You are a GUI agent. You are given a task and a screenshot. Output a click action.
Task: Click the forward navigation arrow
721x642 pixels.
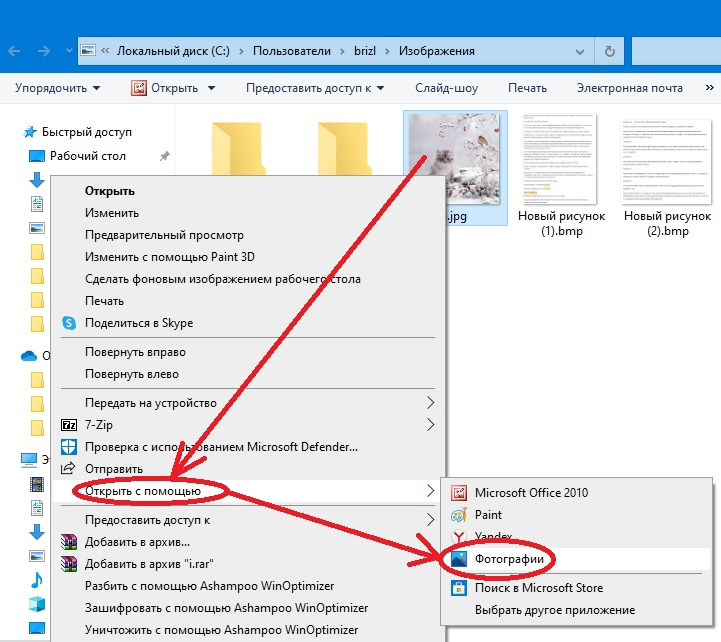coord(44,51)
